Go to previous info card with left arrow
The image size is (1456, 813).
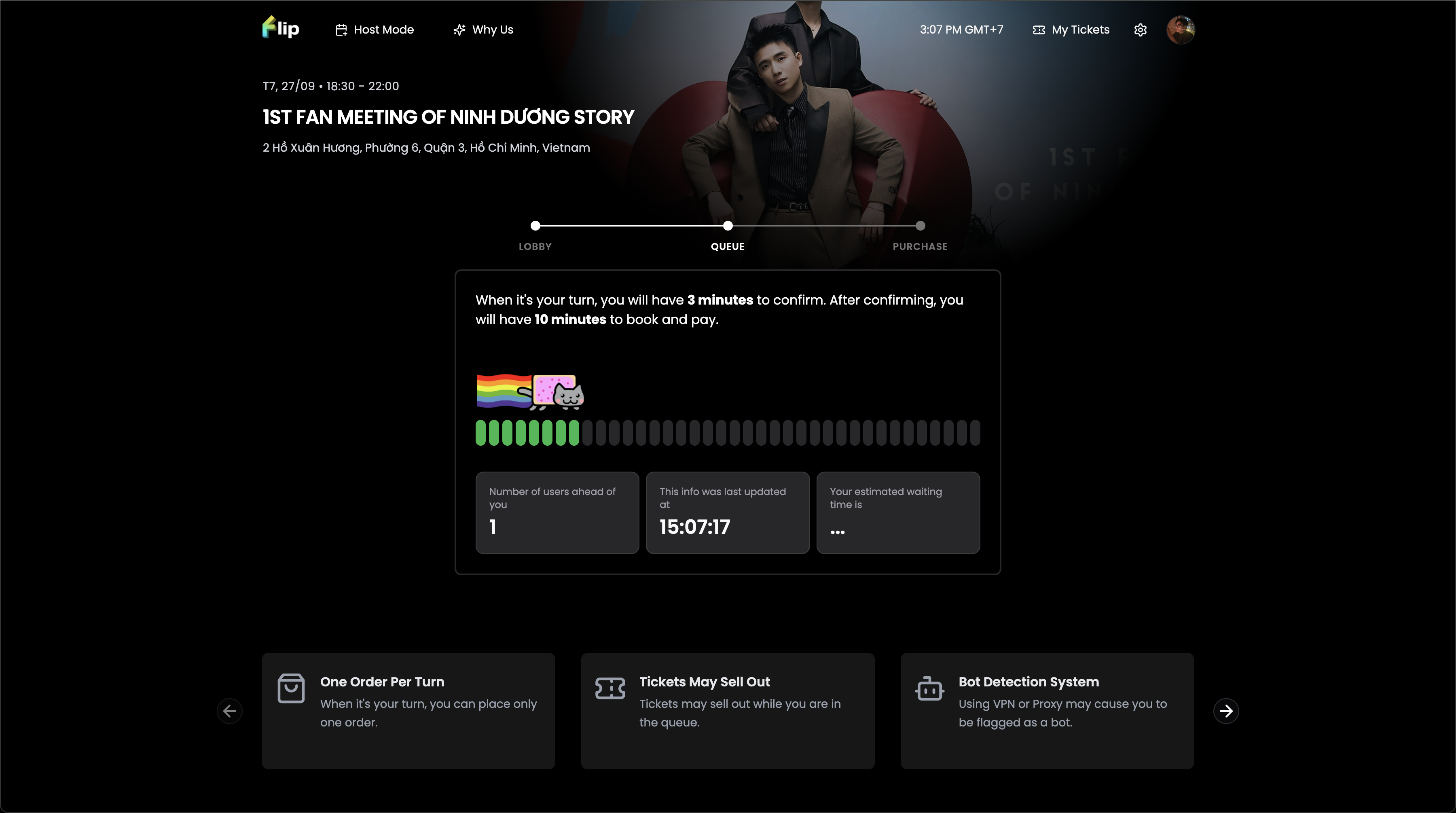pyautogui.click(x=229, y=711)
